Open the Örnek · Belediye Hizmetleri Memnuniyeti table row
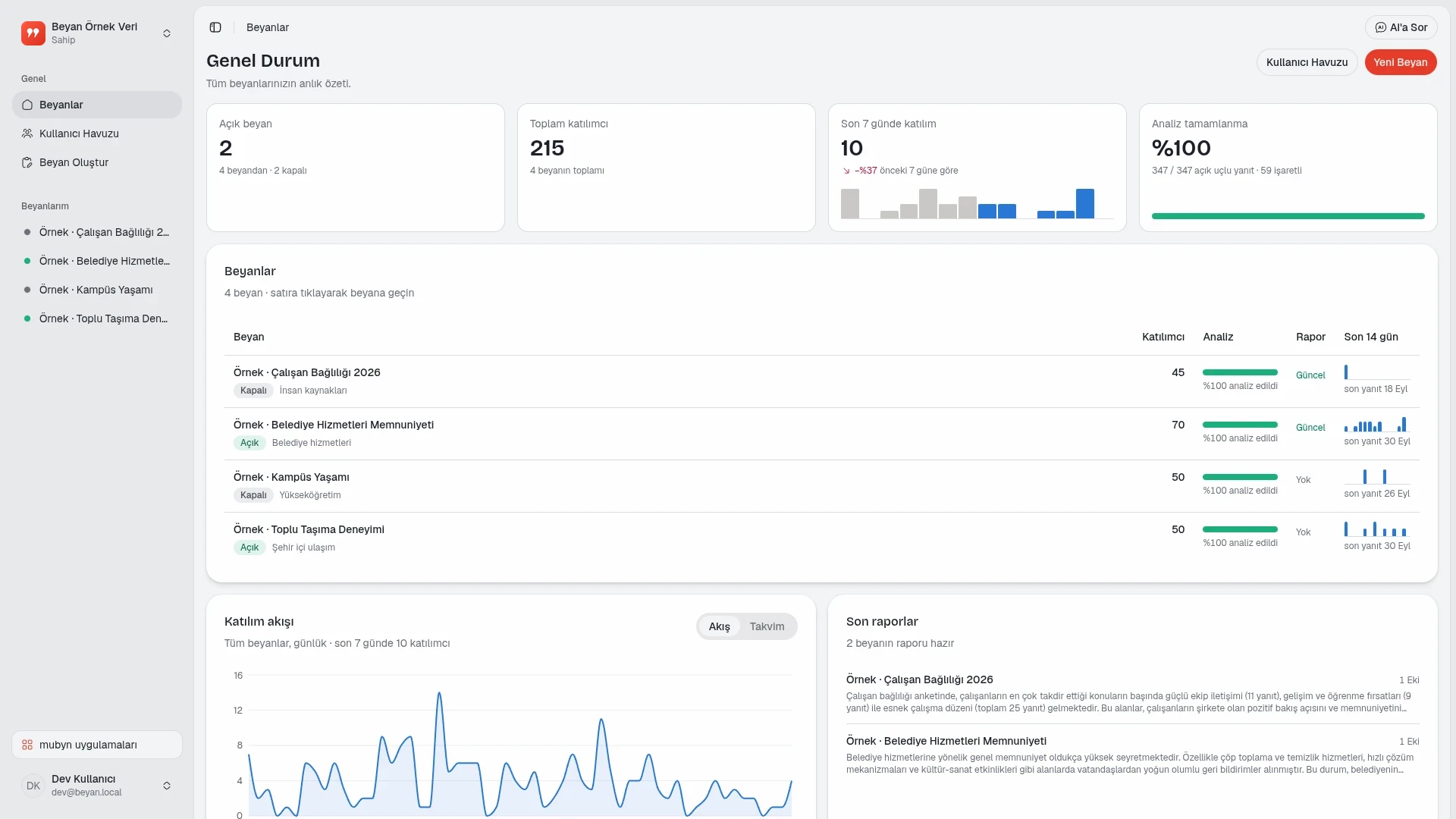Viewport: 1456px width, 819px height. click(822, 434)
